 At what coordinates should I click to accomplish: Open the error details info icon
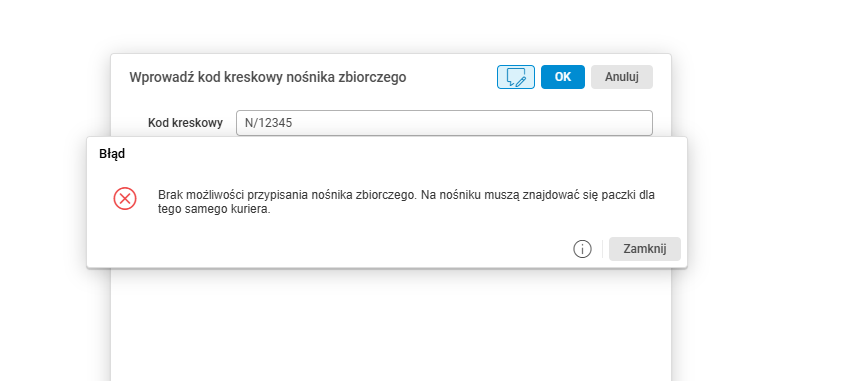582,249
